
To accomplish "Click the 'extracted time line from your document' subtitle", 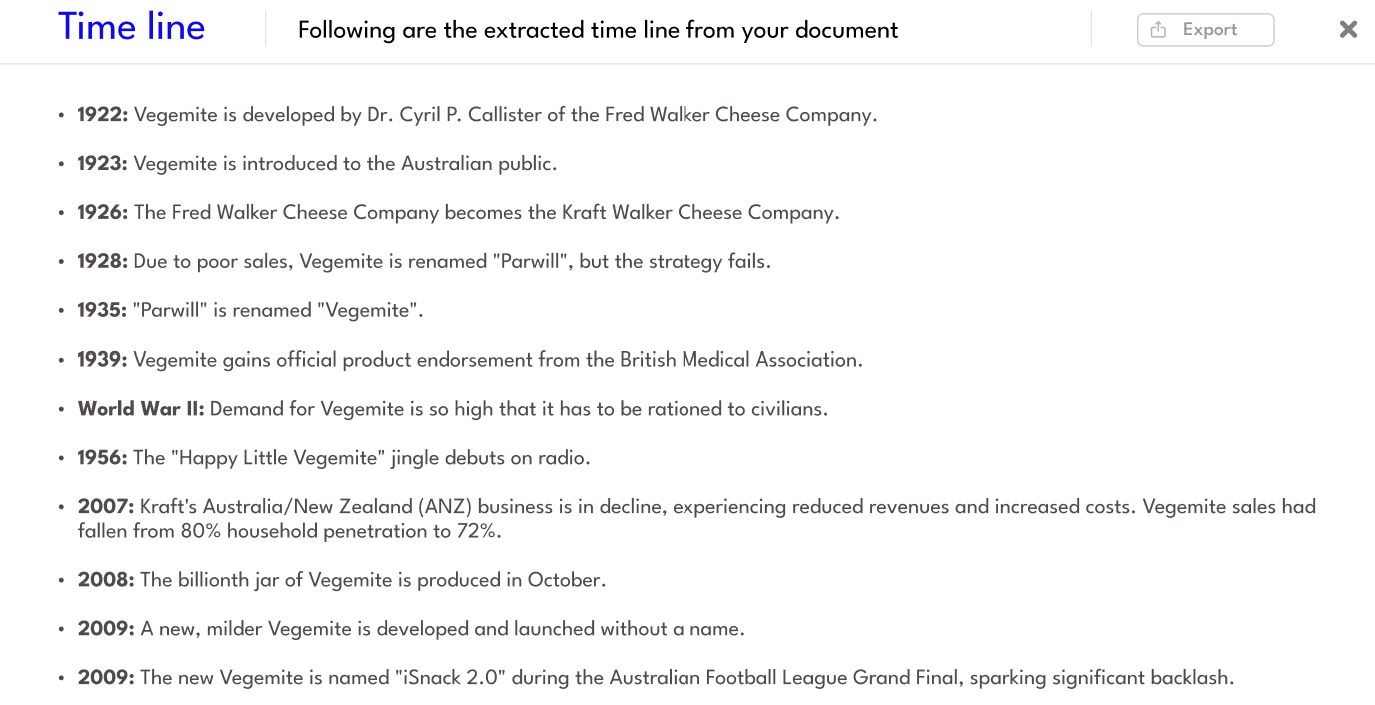I will pyautogui.click(x=598, y=31).
